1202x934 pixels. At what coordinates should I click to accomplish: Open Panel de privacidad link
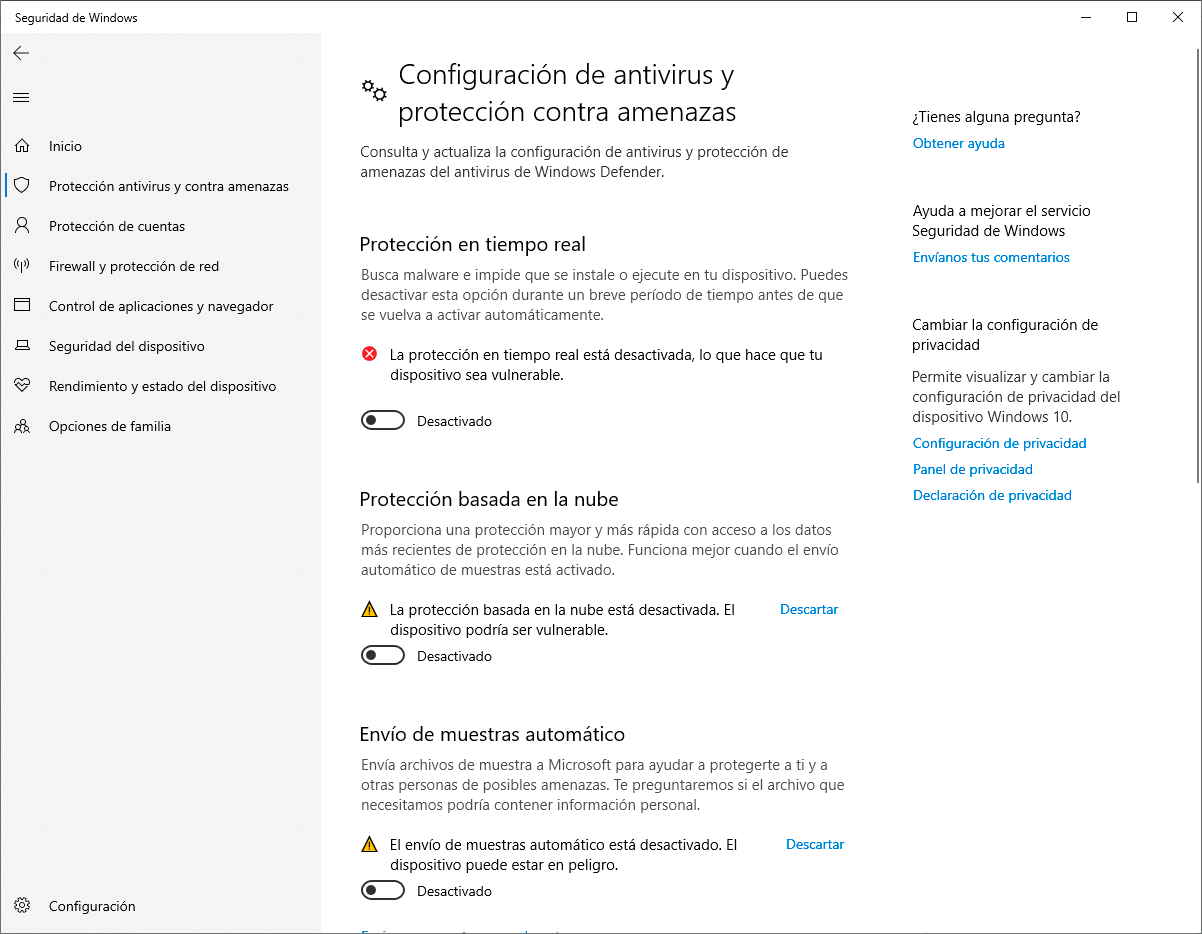[x=972, y=469]
